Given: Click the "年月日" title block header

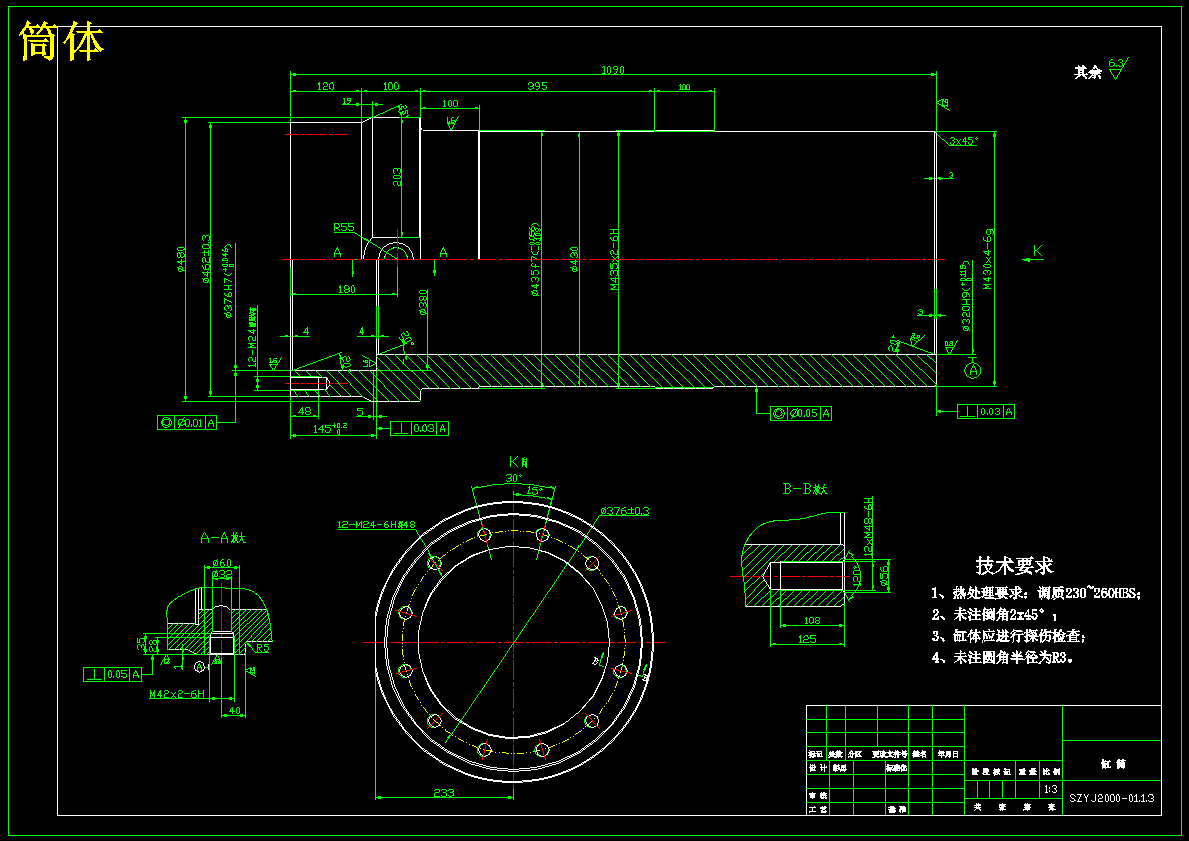Looking at the screenshot, I should [948, 755].
